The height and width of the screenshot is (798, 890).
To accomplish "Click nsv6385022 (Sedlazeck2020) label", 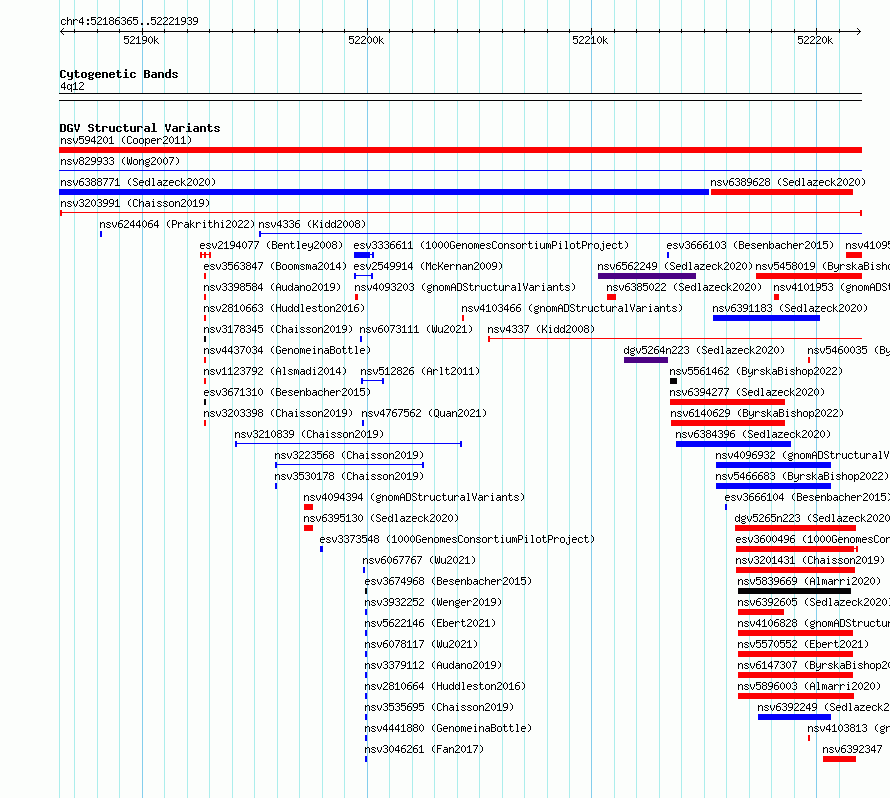I will coord(684,287).
